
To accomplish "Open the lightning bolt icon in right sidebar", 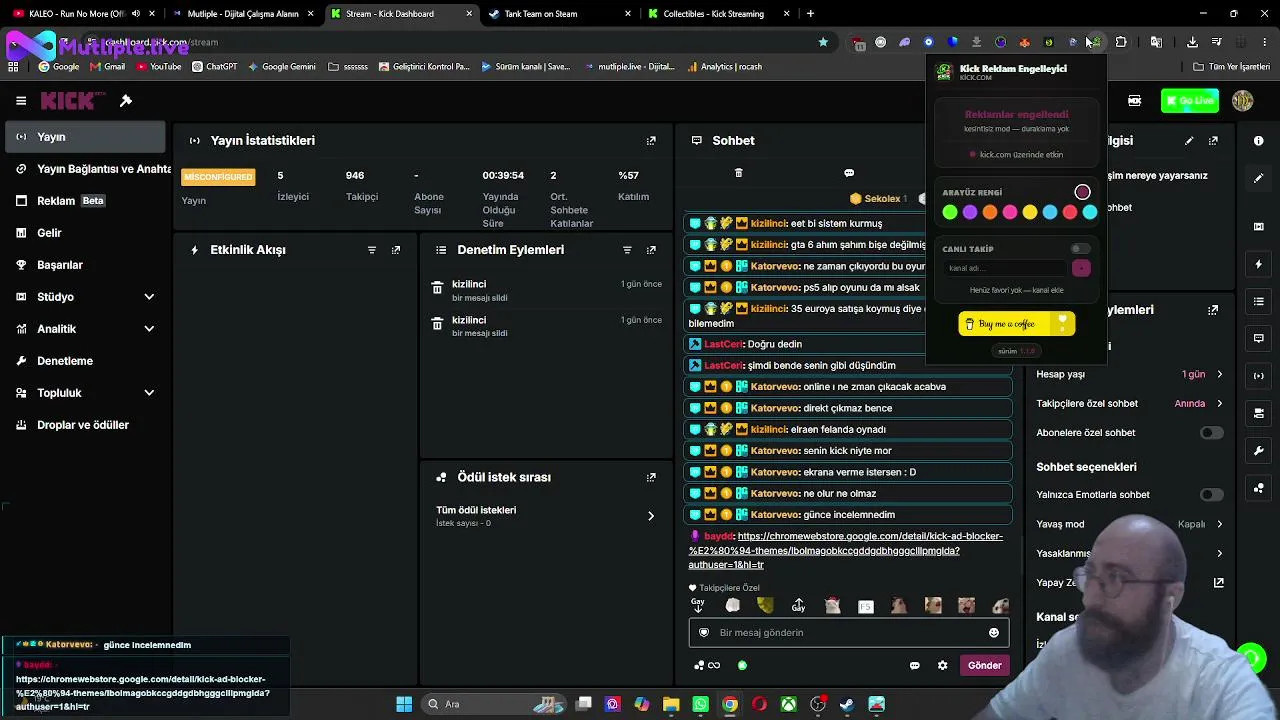I will tap(1259, 264).
